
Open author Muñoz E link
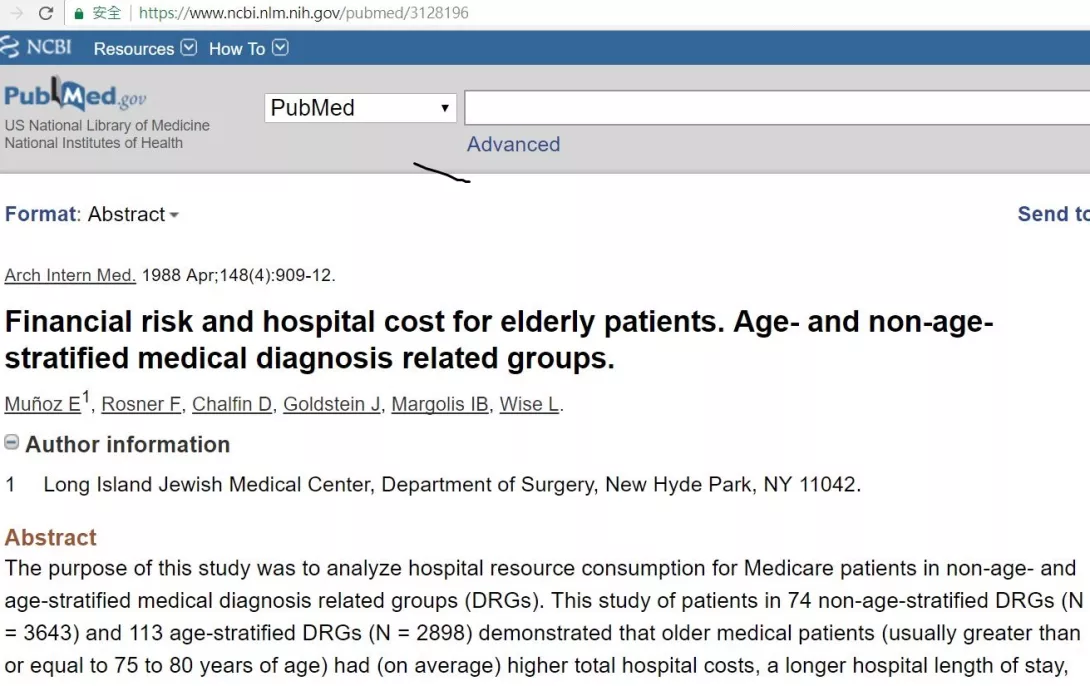[42, 404]
